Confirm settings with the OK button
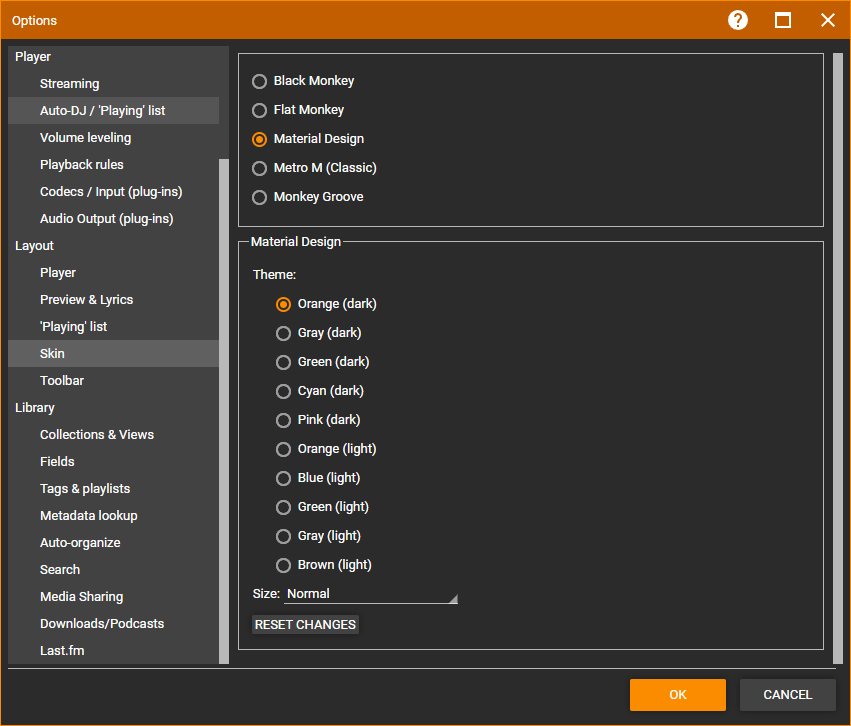851x726 pixels. pyautogui.click(x=677, y=695)
